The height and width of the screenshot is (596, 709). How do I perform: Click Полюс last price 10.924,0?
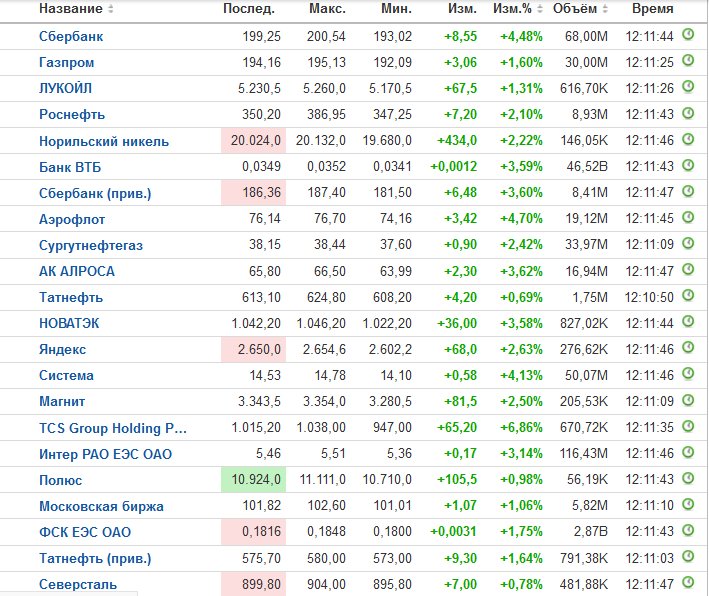[256, 479]
